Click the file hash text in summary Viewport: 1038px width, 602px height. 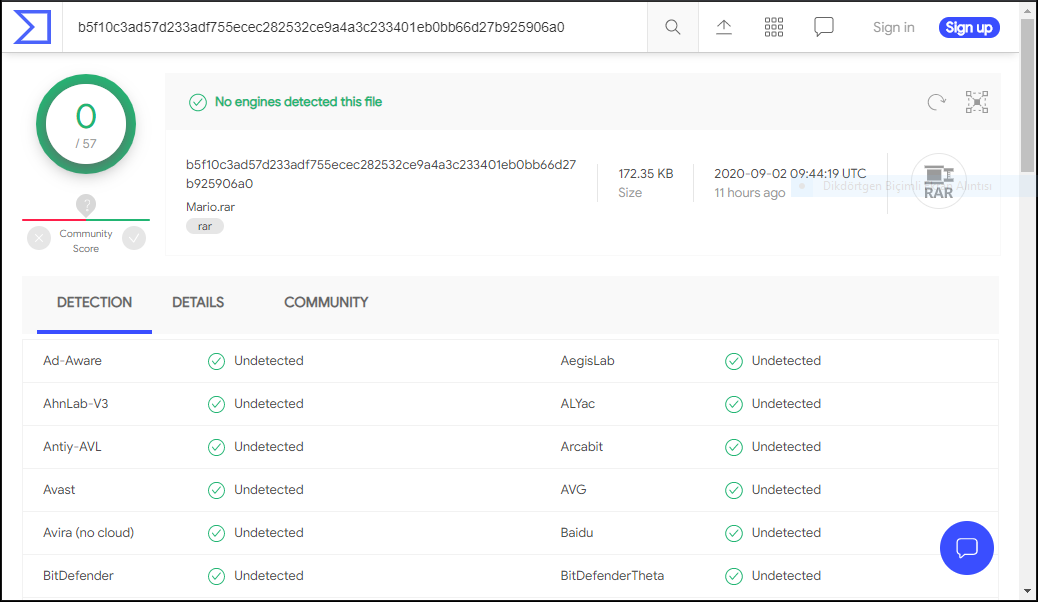381,174
